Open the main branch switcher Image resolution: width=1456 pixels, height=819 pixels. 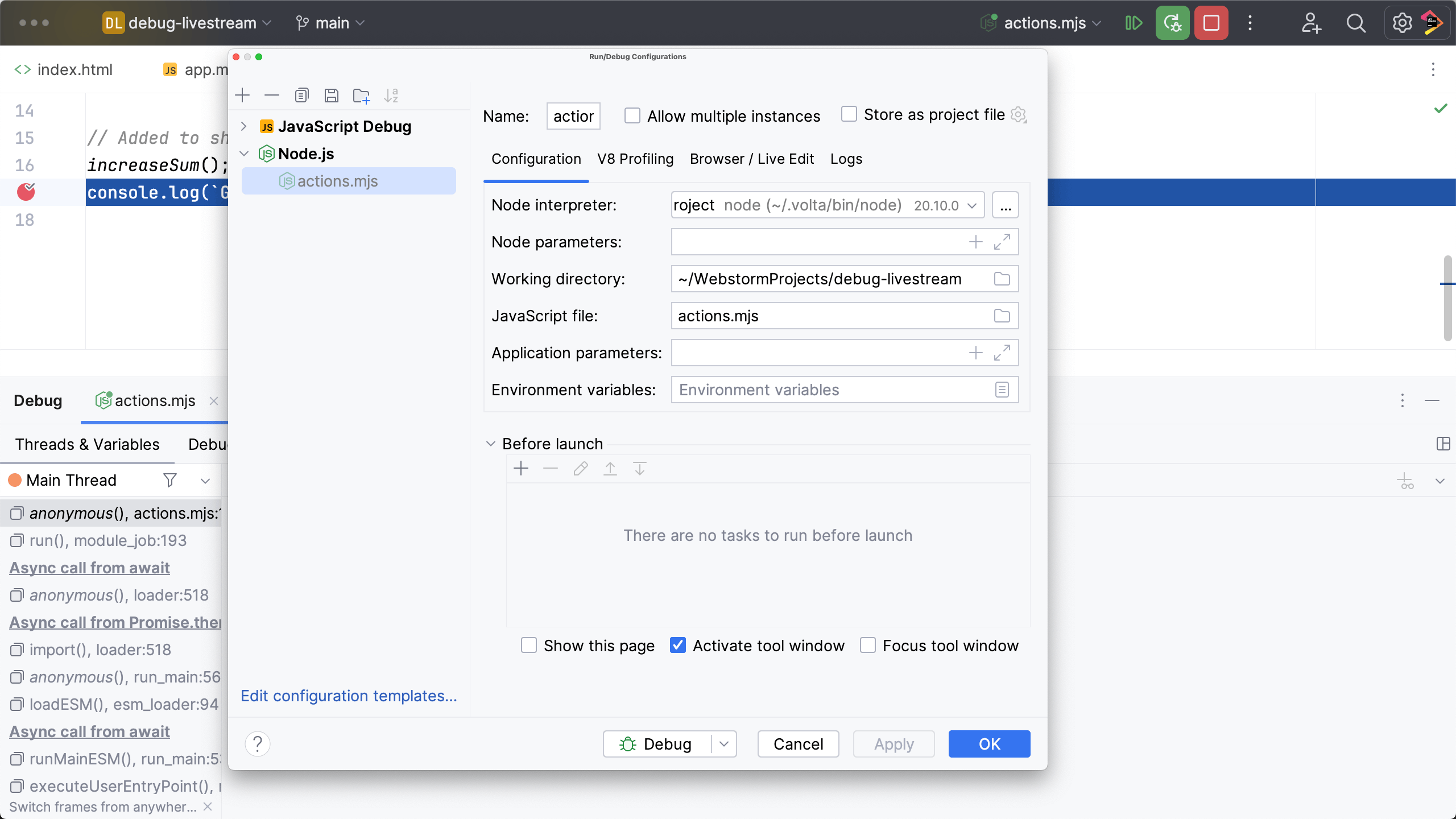[329, 23]
